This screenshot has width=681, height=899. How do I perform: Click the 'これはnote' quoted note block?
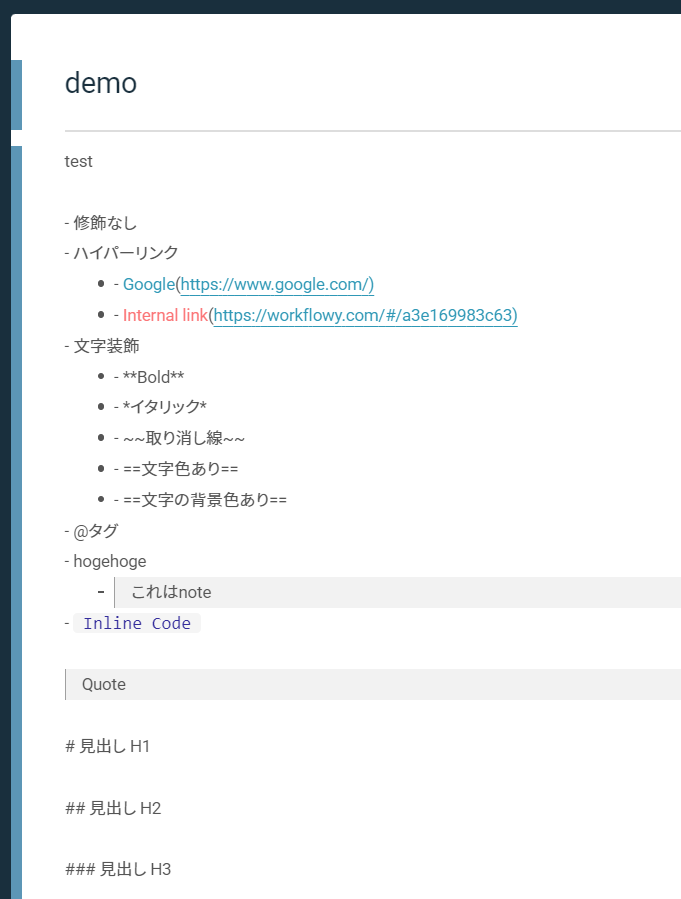(x=398, y=592)
